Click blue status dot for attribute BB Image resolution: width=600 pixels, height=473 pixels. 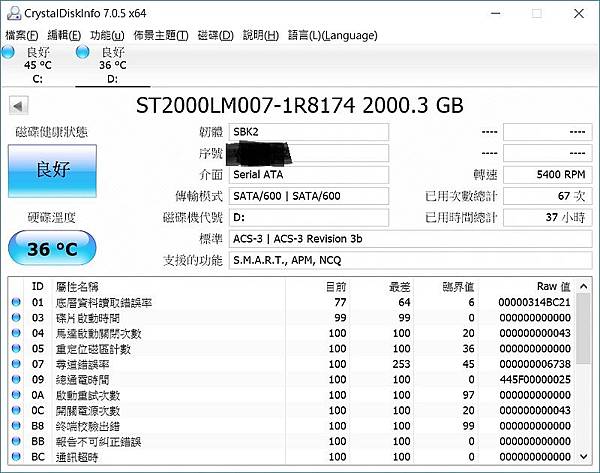[16, 441]
